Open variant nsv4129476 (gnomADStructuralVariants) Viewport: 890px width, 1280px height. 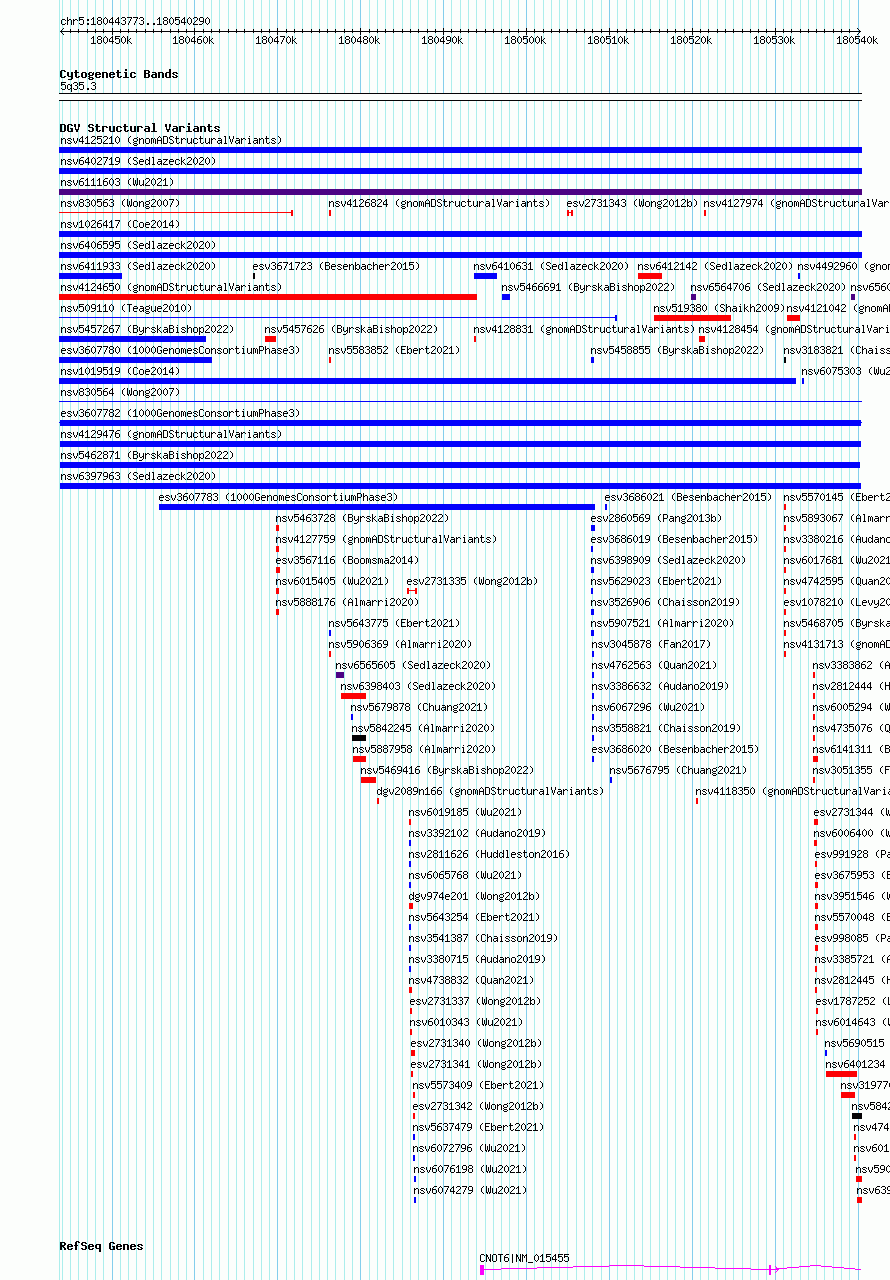pyautogui.click(x=171, y=434)
